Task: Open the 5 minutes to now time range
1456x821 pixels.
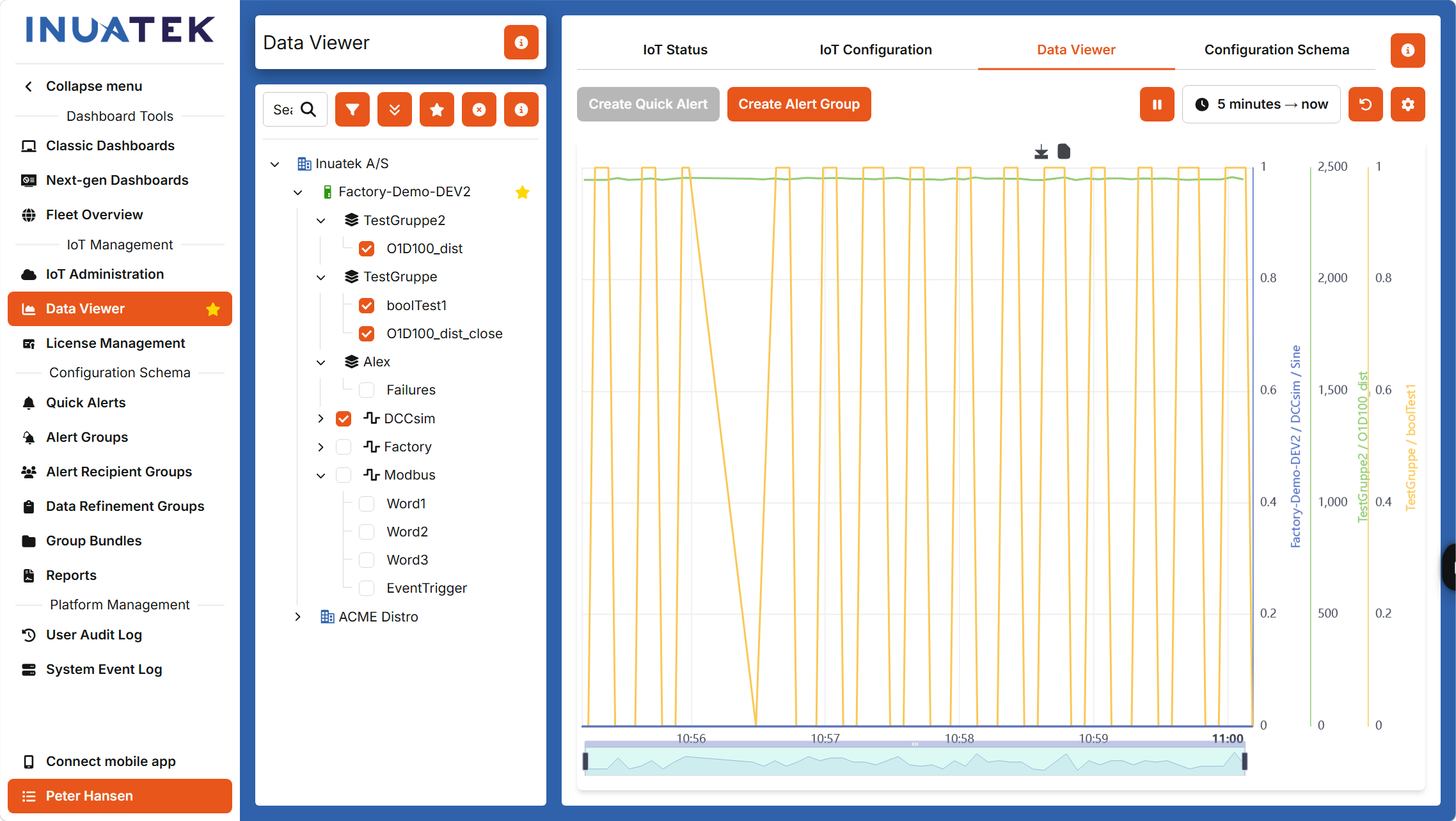Action: (1261, 104)
